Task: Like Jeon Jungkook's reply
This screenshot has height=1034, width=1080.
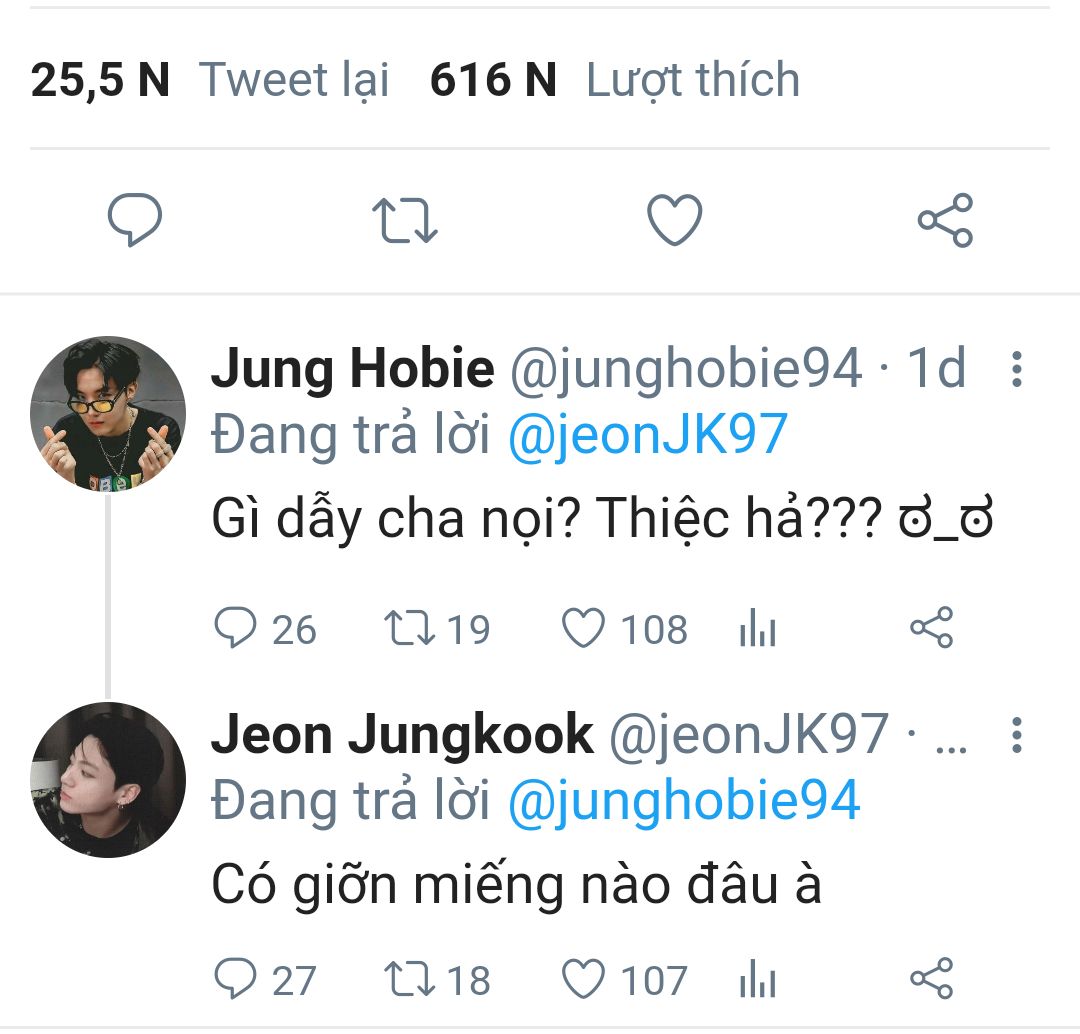Action: (584, 979)
